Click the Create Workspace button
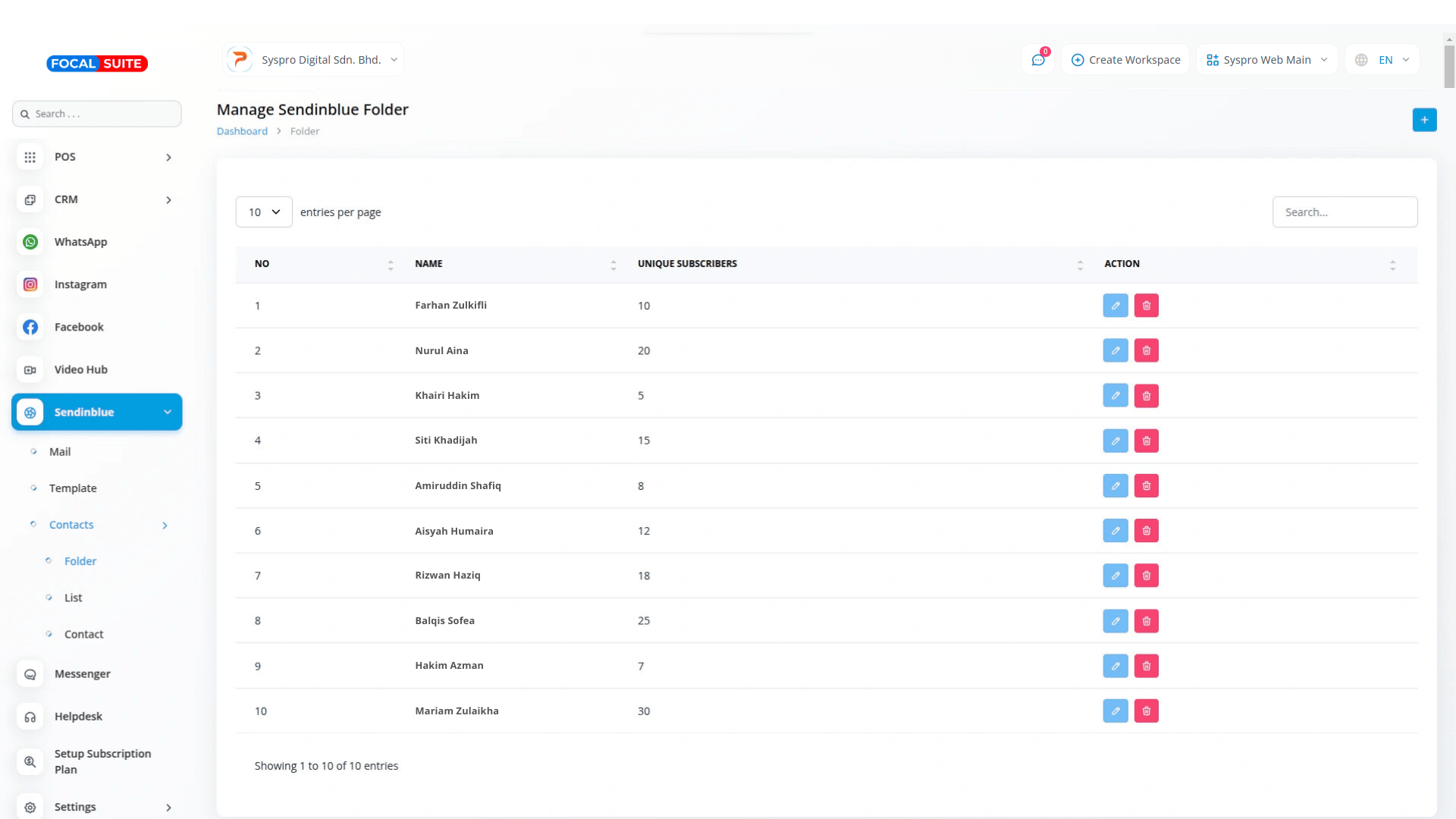This screenshot has height=819, width=1456. tap(1125, 60)
